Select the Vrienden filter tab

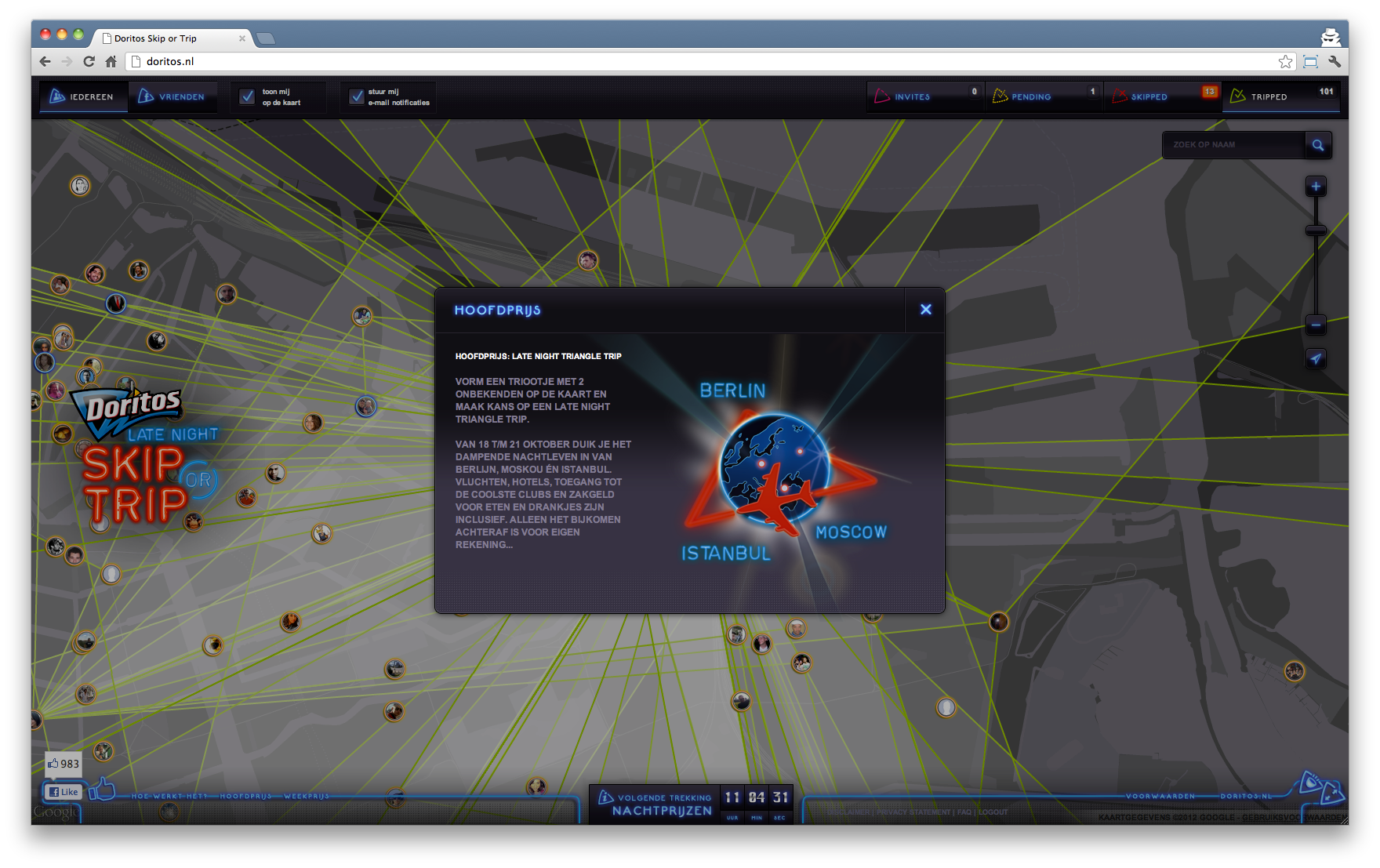pyautogui.click(x=172, y=96)
